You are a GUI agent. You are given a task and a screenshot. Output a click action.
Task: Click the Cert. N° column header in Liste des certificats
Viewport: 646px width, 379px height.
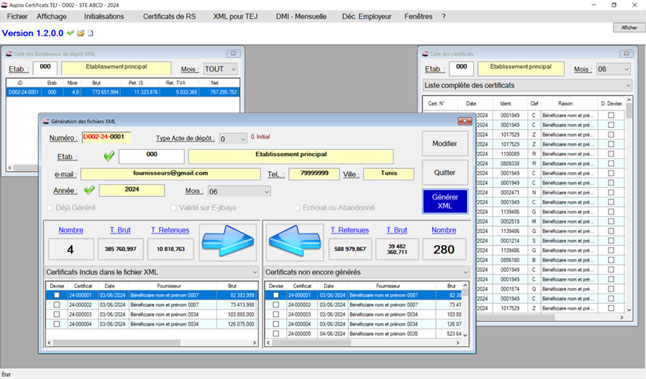coord(437,103)
